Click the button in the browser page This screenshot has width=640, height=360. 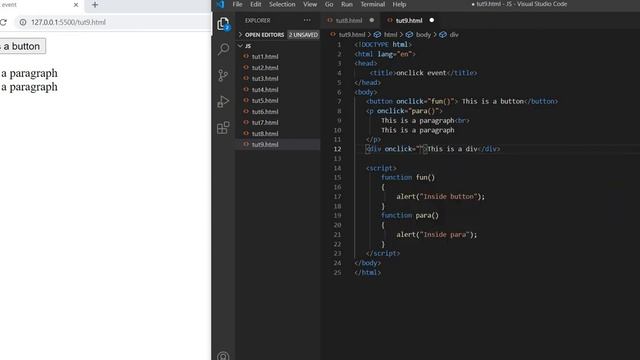22,46
